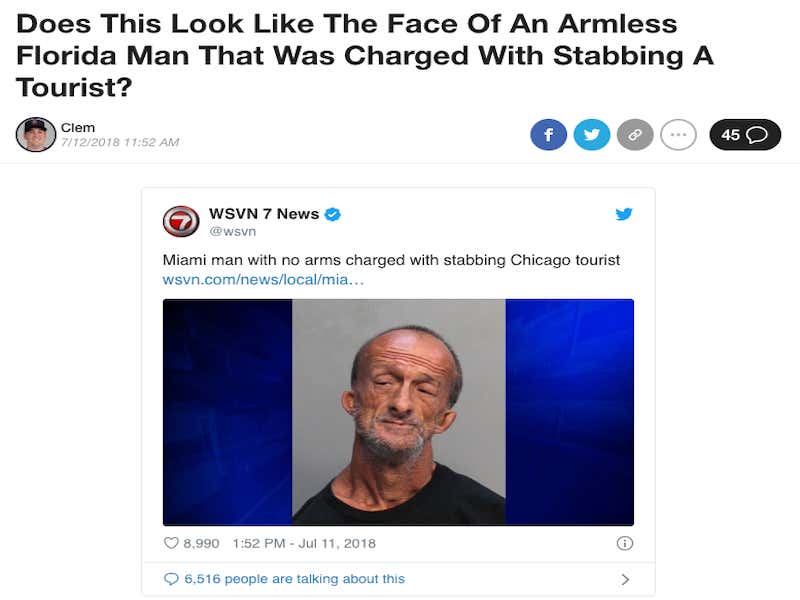Click author Clem's avatar photo

(x=36, y=135)
